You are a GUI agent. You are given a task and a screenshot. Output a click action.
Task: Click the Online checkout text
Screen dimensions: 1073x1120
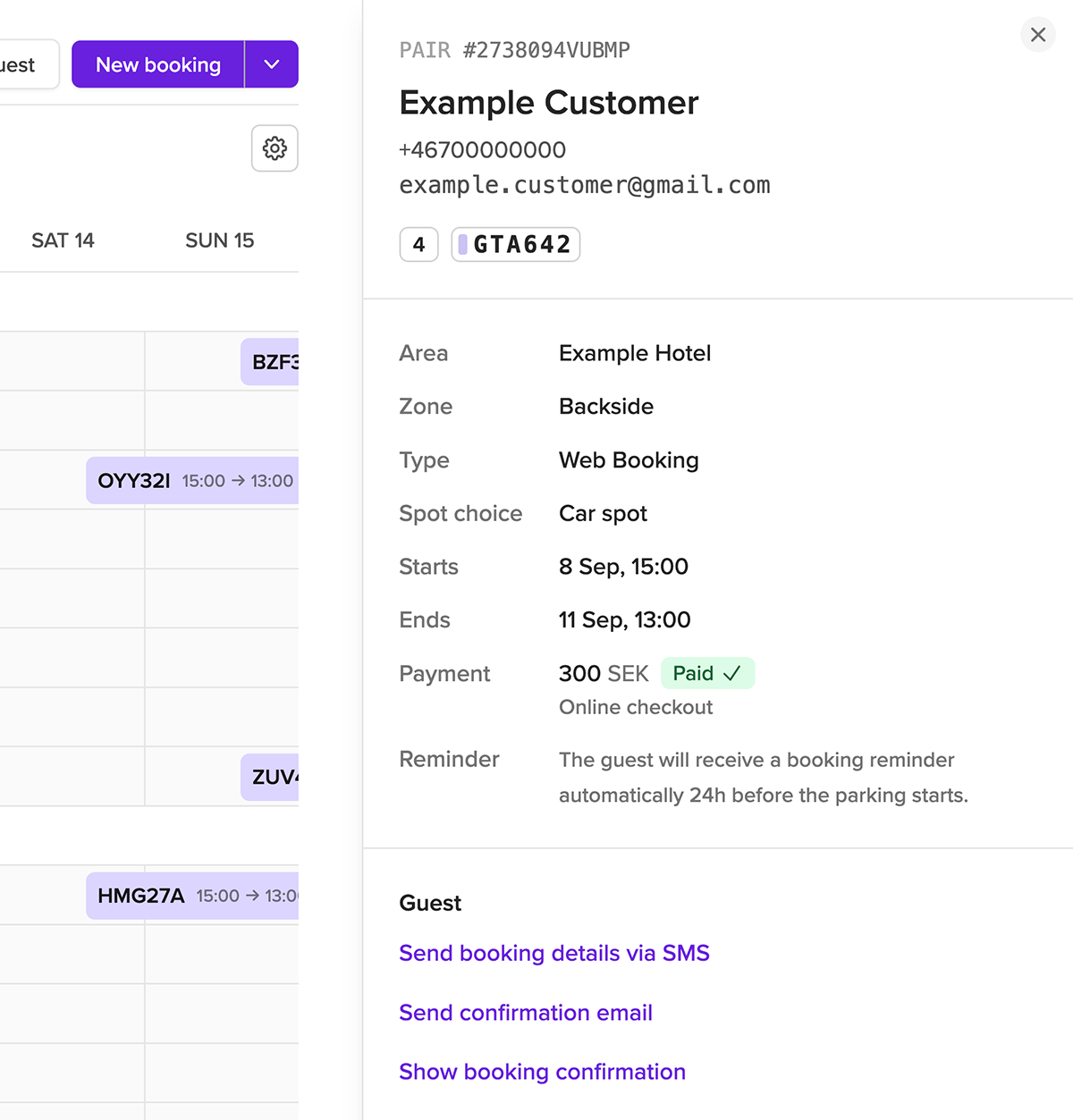pyautogui.click(x=636, y=707)
